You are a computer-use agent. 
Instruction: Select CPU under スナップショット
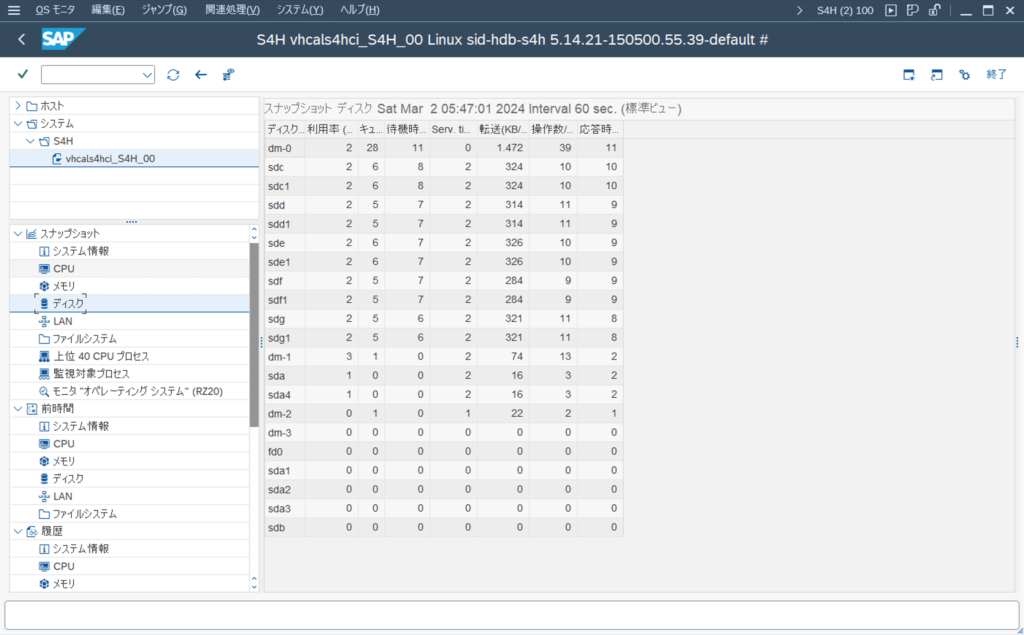(x=64, y=269)
